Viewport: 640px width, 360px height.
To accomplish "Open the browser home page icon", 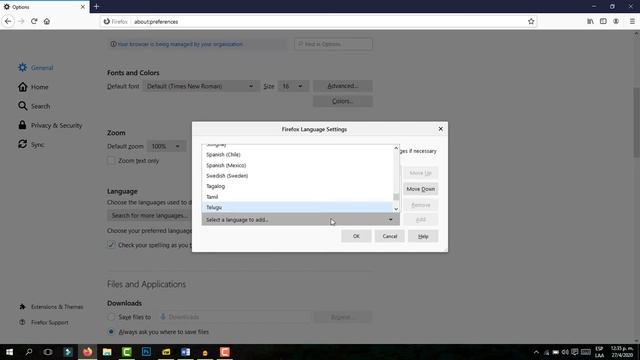I will click(x=47, y=21).
